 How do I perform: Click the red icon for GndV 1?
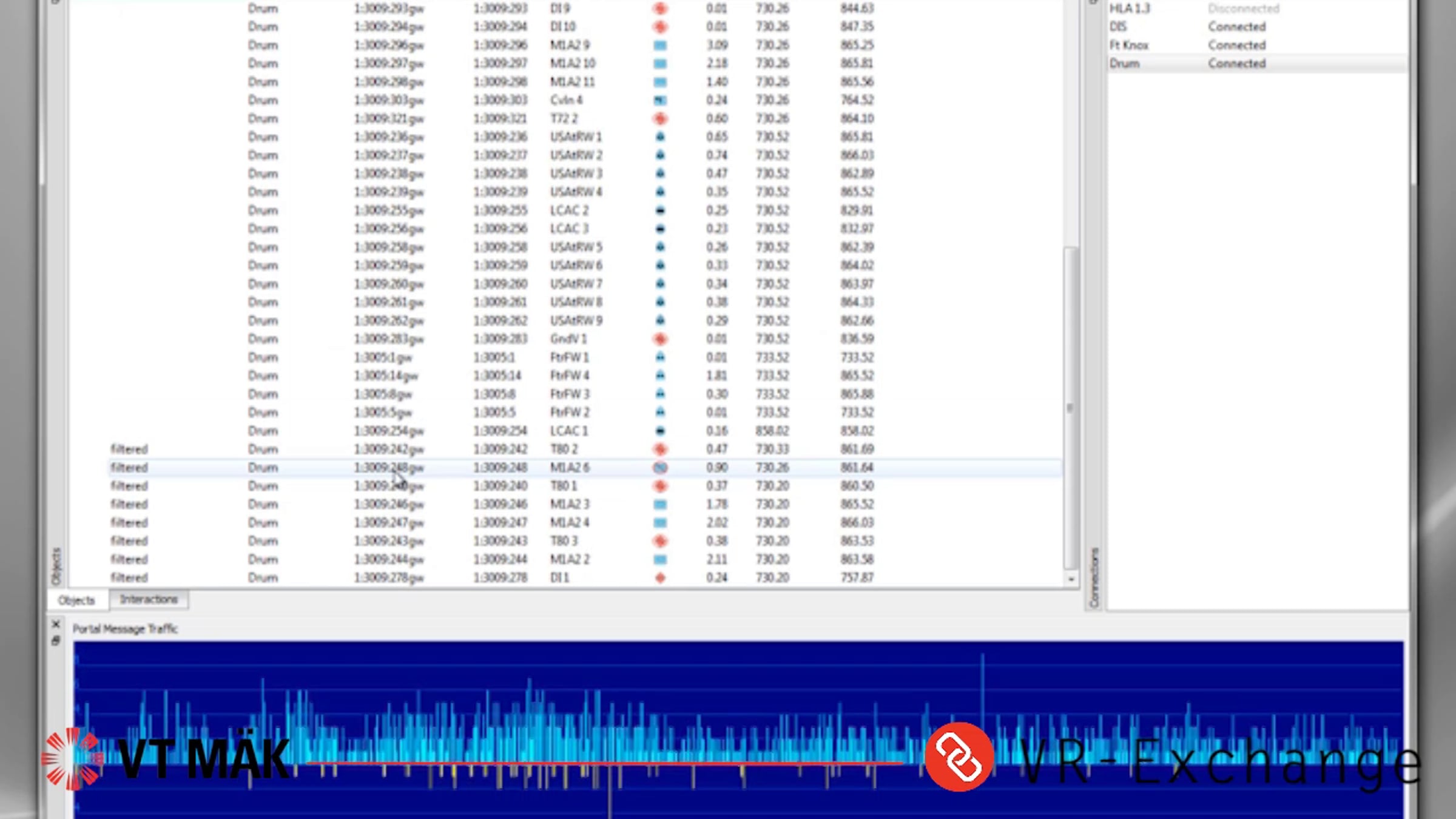point(660,339)
